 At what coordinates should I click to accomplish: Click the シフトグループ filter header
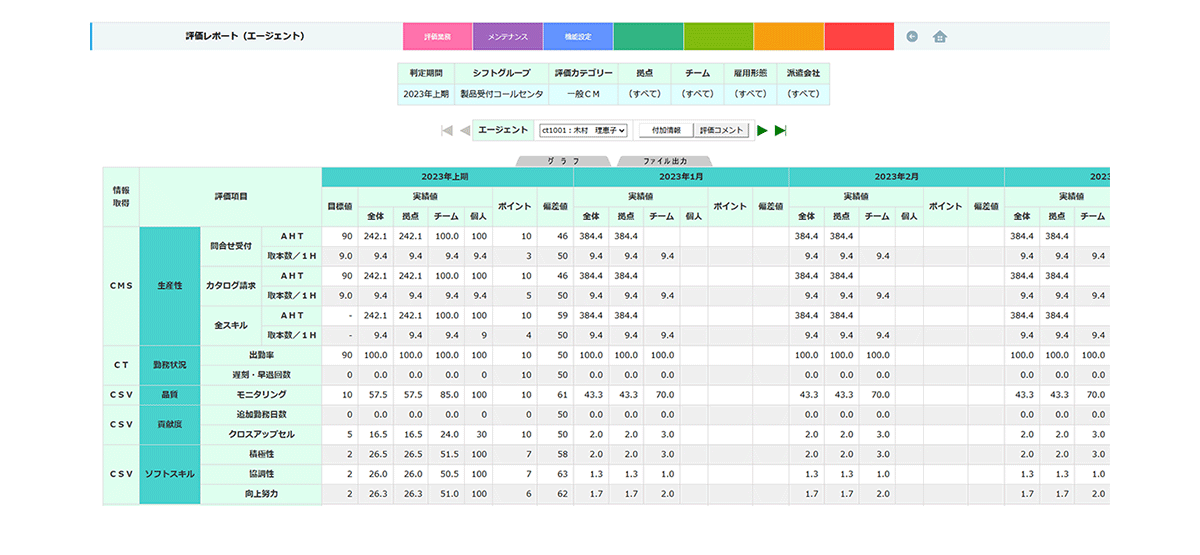click(502, 74)
